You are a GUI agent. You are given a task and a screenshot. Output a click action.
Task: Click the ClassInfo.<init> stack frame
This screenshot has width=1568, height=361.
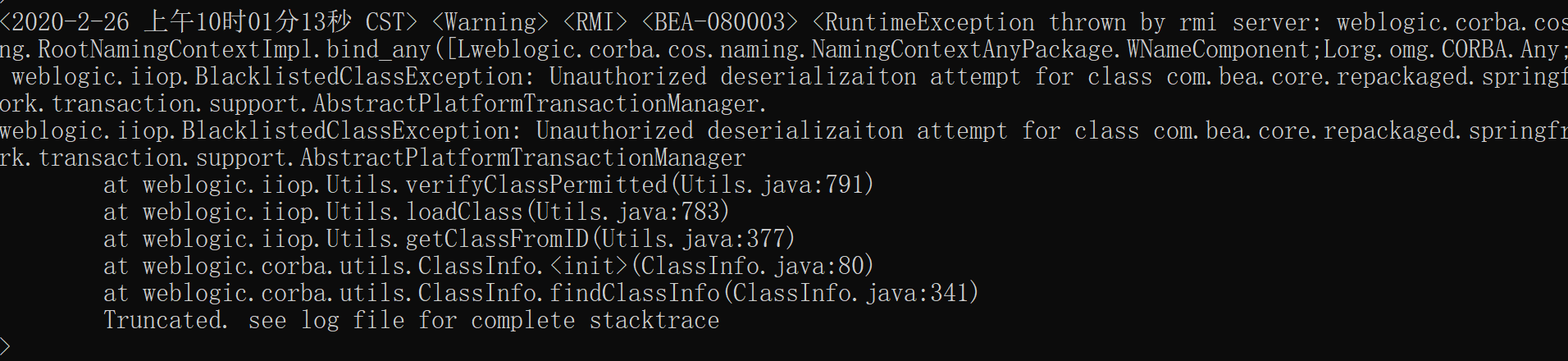tap(489, 266)
